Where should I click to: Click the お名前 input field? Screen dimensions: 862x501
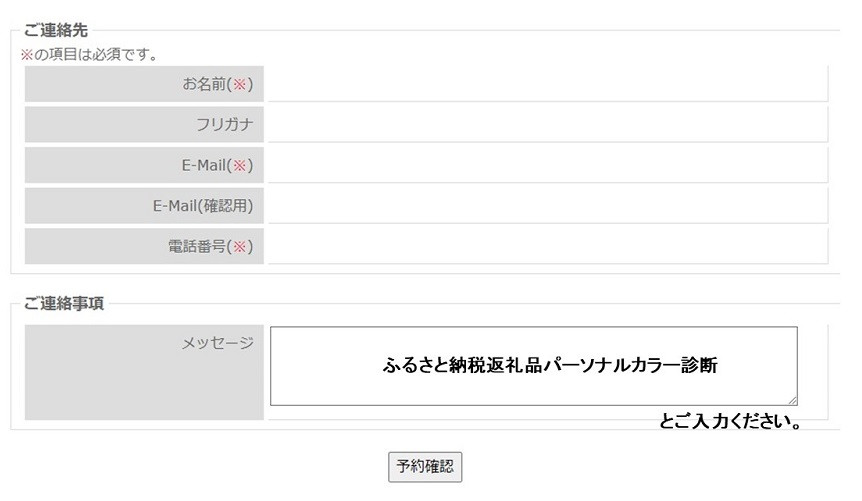[548, 84]
